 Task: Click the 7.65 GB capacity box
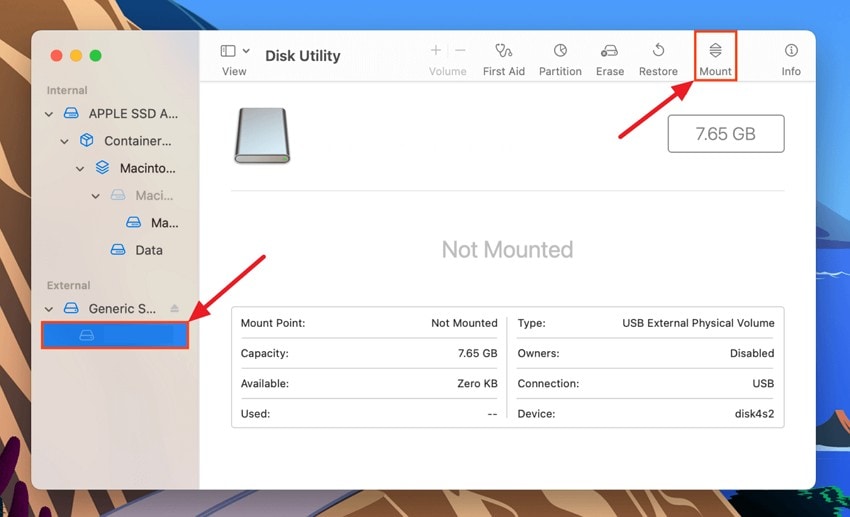coord(726,133)
